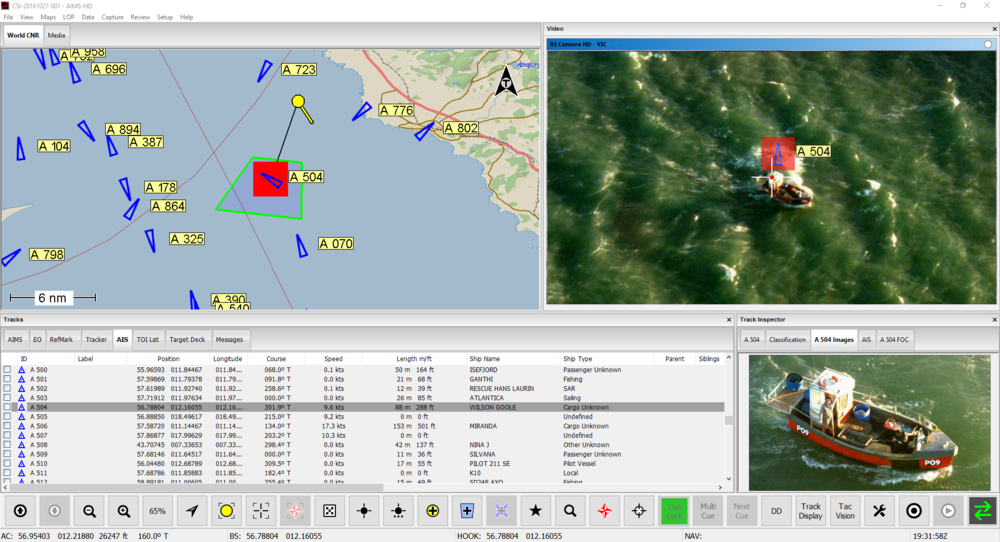1000x542 pixels.
Task: Check the box for track A 510
Action: pos(8,464)
